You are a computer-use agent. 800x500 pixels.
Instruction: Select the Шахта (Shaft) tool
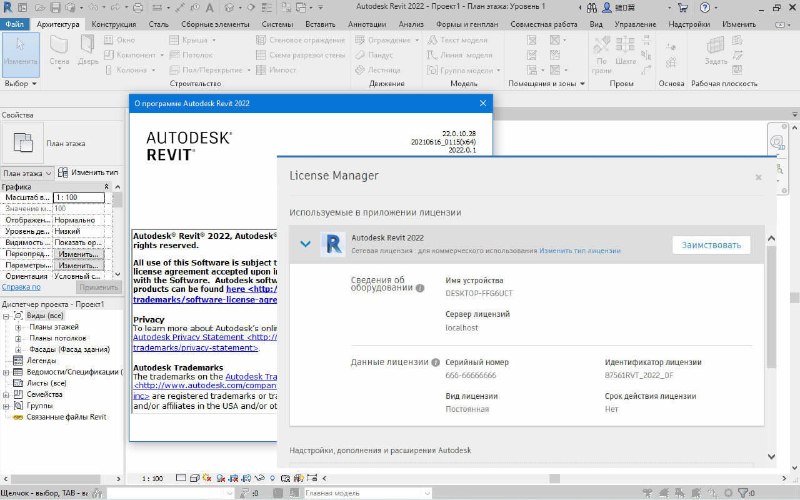point(626,51)
